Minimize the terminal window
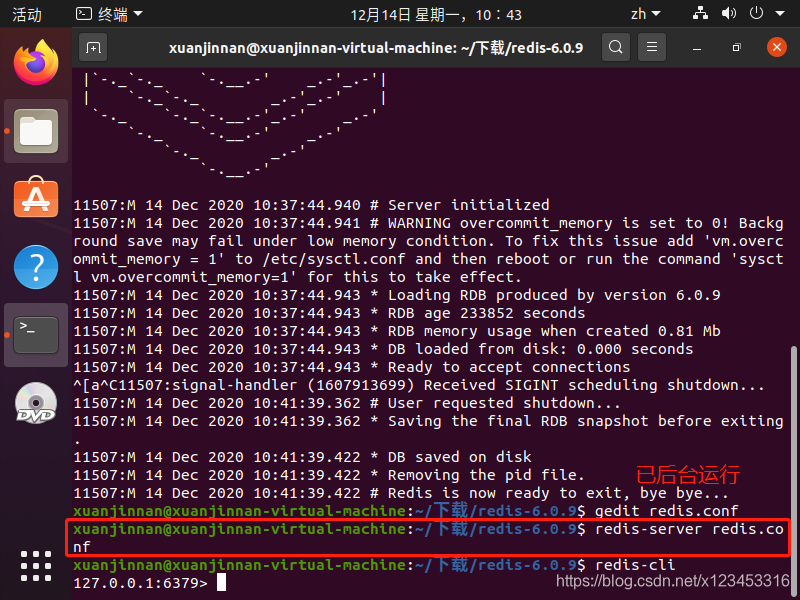The image size is (800, 600). click(x=697, y=48)
